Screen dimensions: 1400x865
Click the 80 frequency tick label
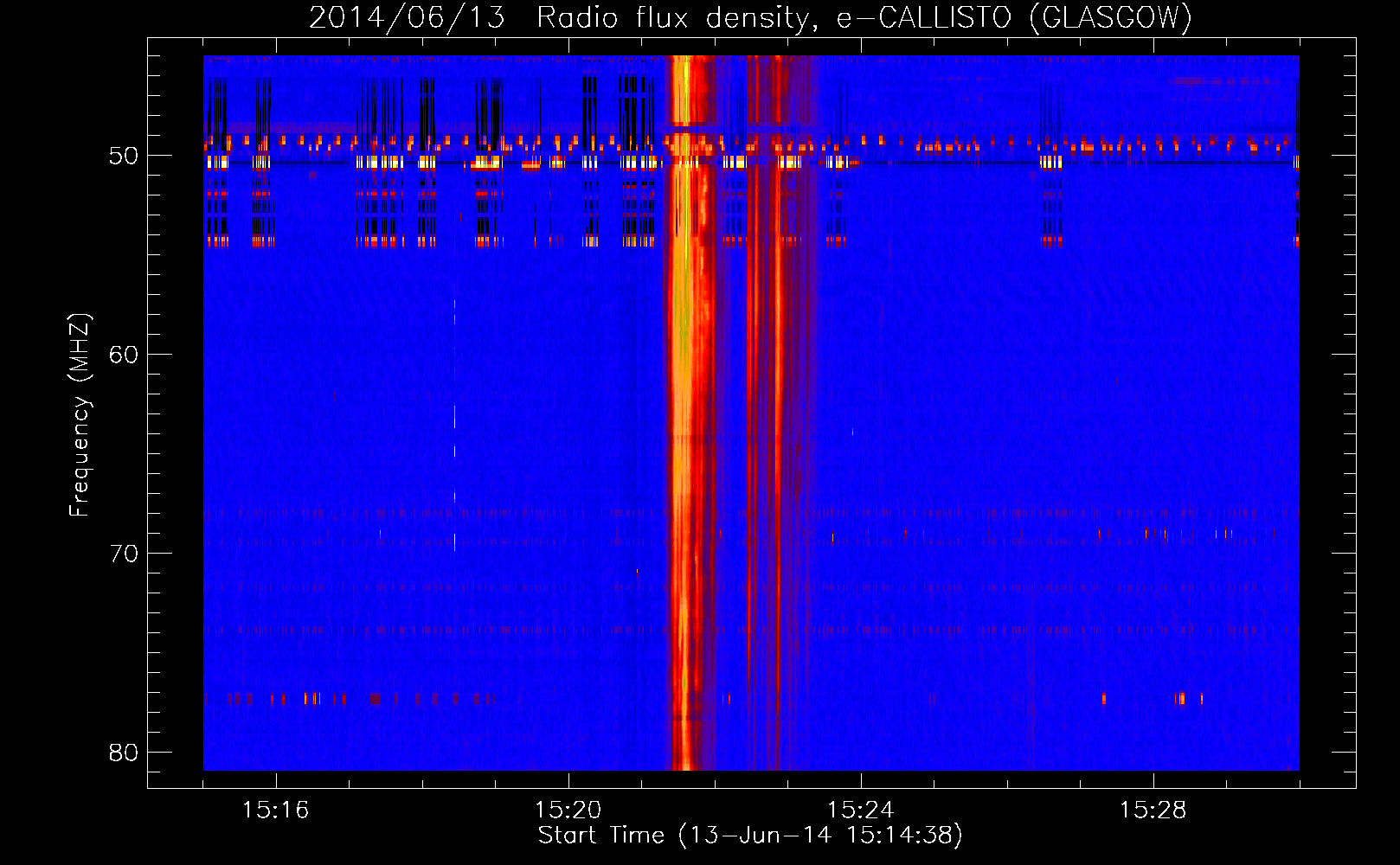point(124,752)
